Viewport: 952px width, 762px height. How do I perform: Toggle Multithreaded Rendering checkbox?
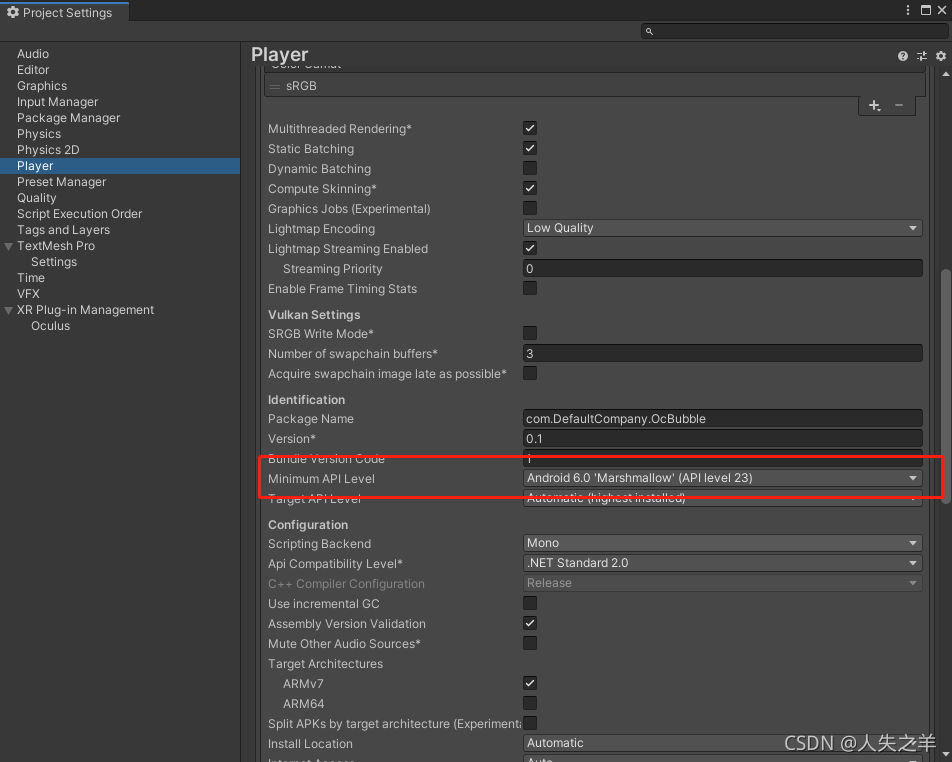coord(530,128)
